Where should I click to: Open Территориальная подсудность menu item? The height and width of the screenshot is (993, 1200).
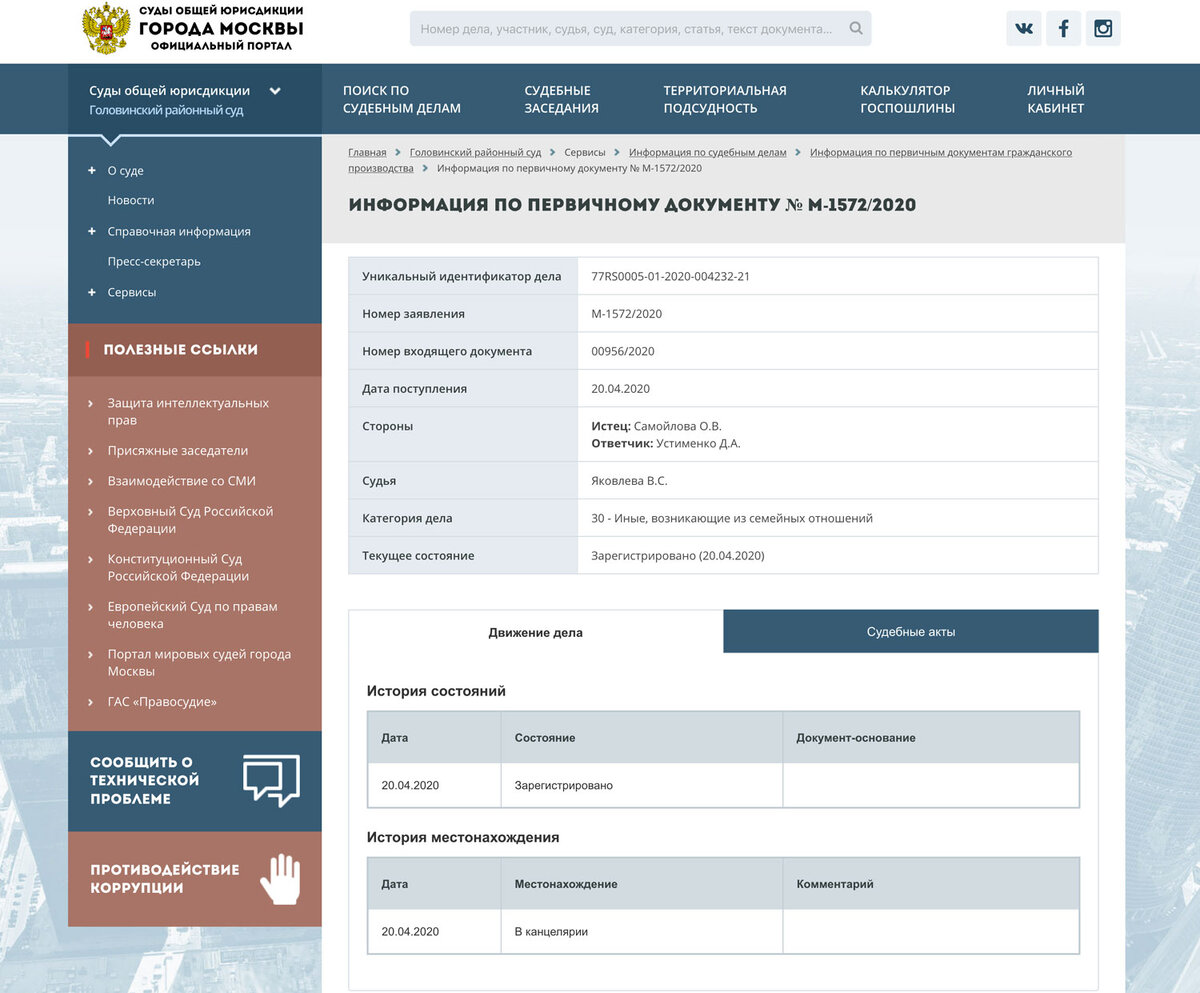[725, 99]
